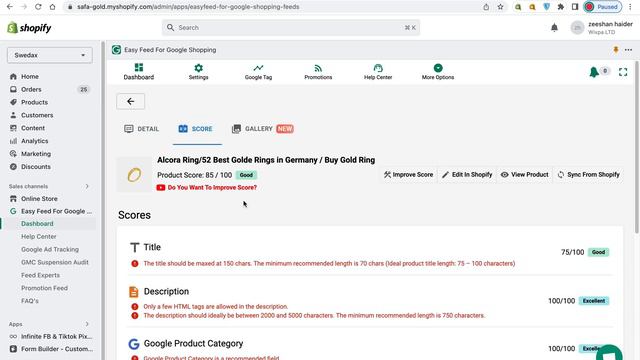Open FAQ's sidebar item
Screen dimensions: 640x360
point(30,301)
